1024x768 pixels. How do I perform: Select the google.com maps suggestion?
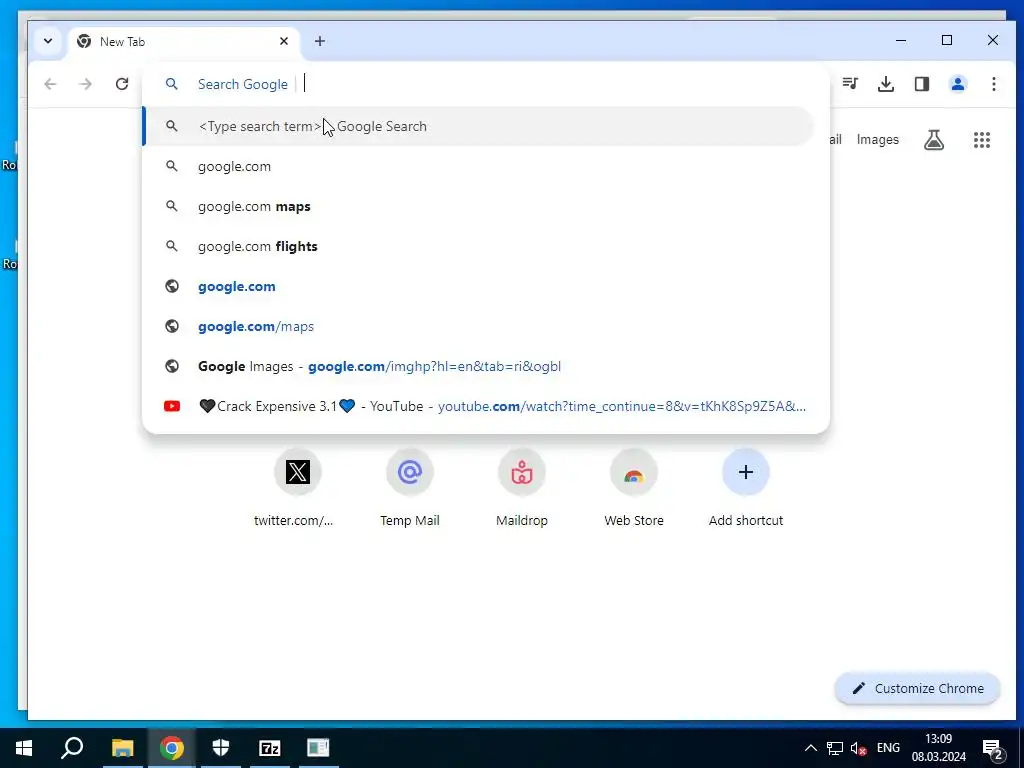pyautogui.click(x=478, y=206)
